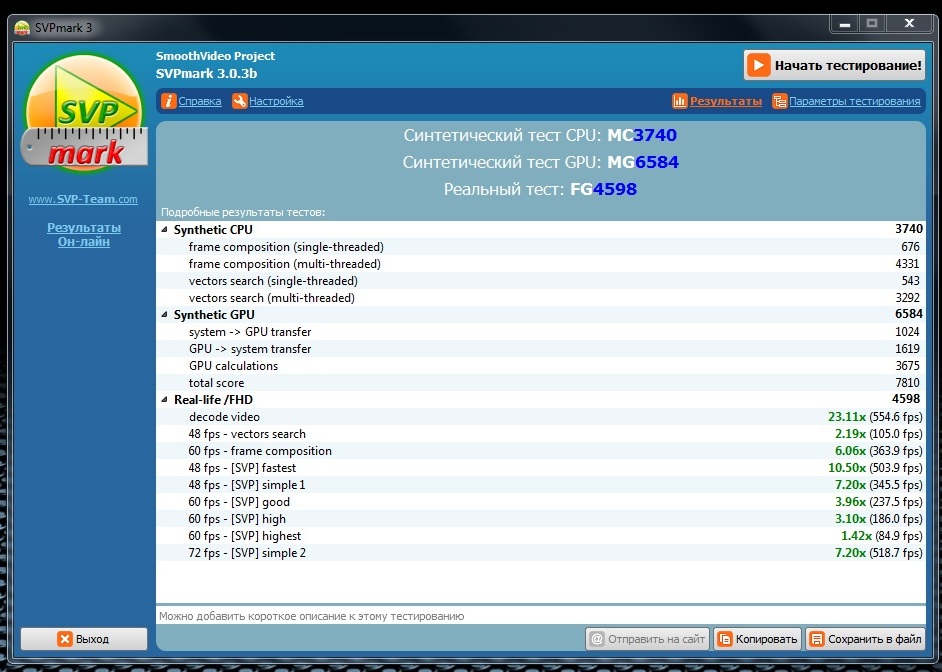Select the GPU calculations row
The width and height of the screenshot is (942, 672).
(x=541, y=366)
